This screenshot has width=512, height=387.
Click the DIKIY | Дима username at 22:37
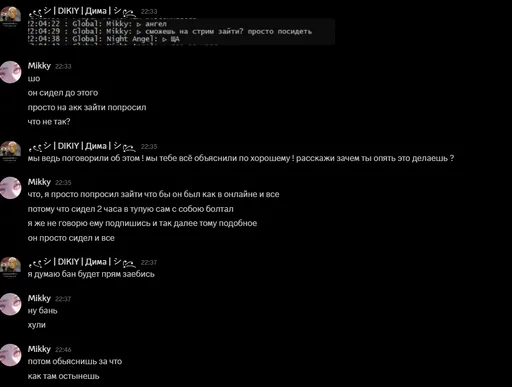pos(82,262)
